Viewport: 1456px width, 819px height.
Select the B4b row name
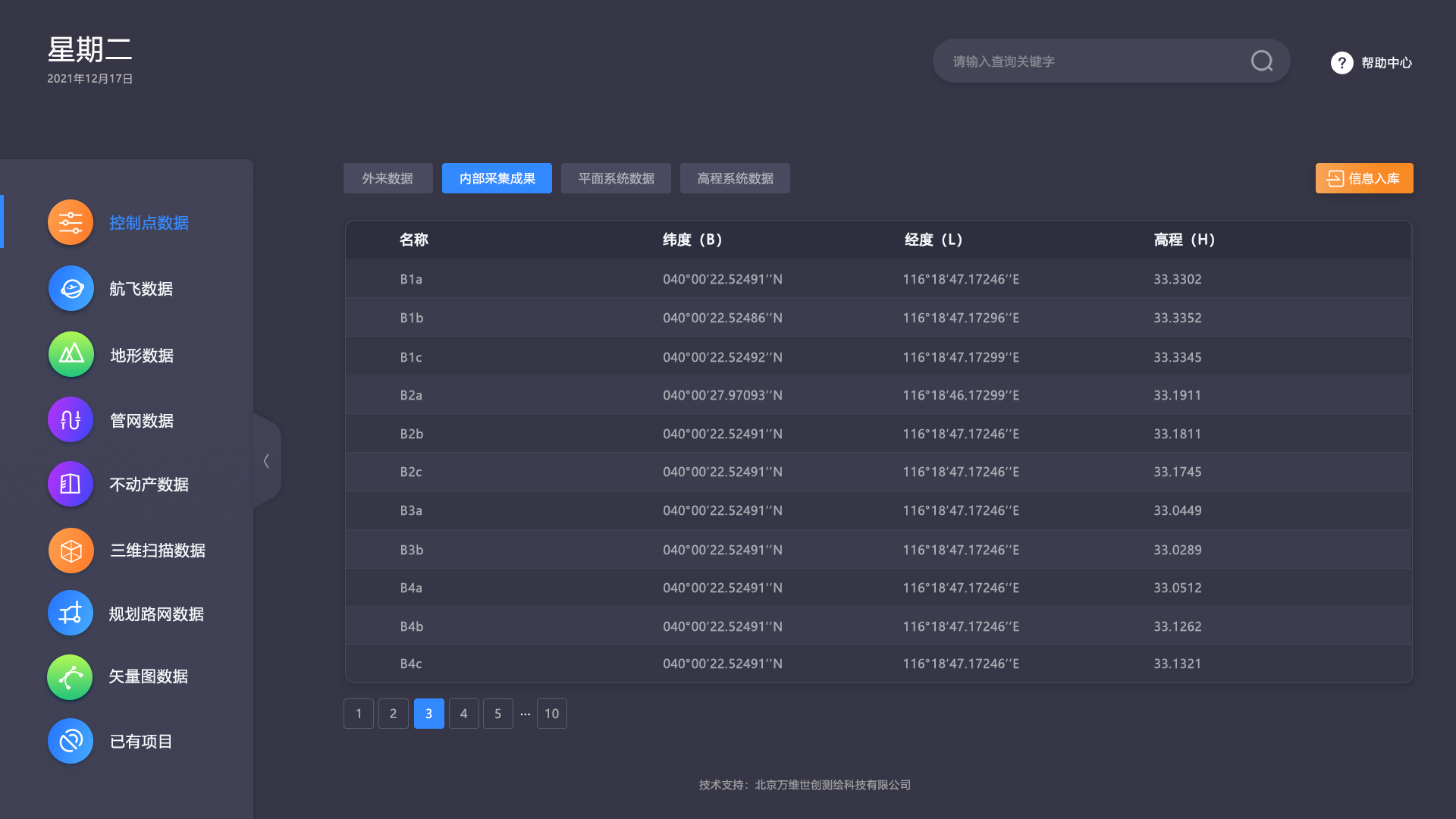pos(412,626)
